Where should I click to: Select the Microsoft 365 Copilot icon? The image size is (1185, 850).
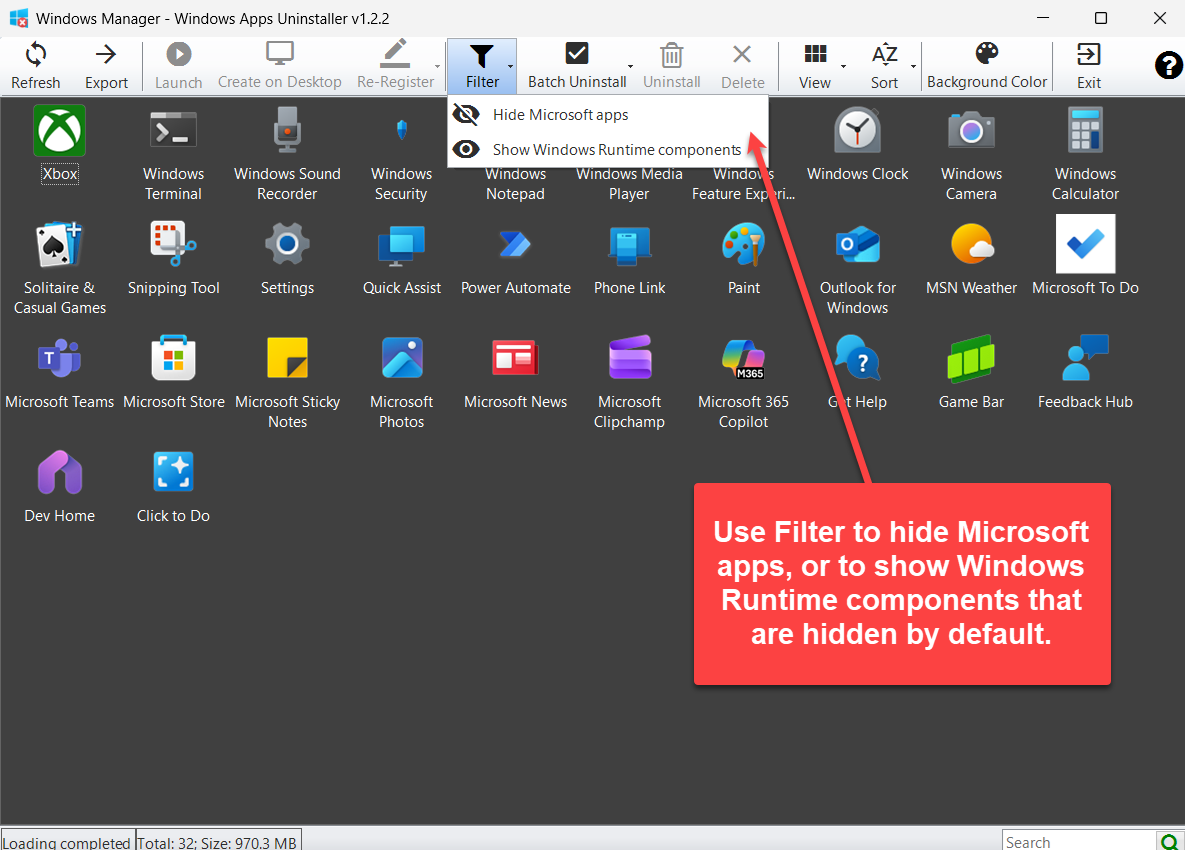point(744,358)
